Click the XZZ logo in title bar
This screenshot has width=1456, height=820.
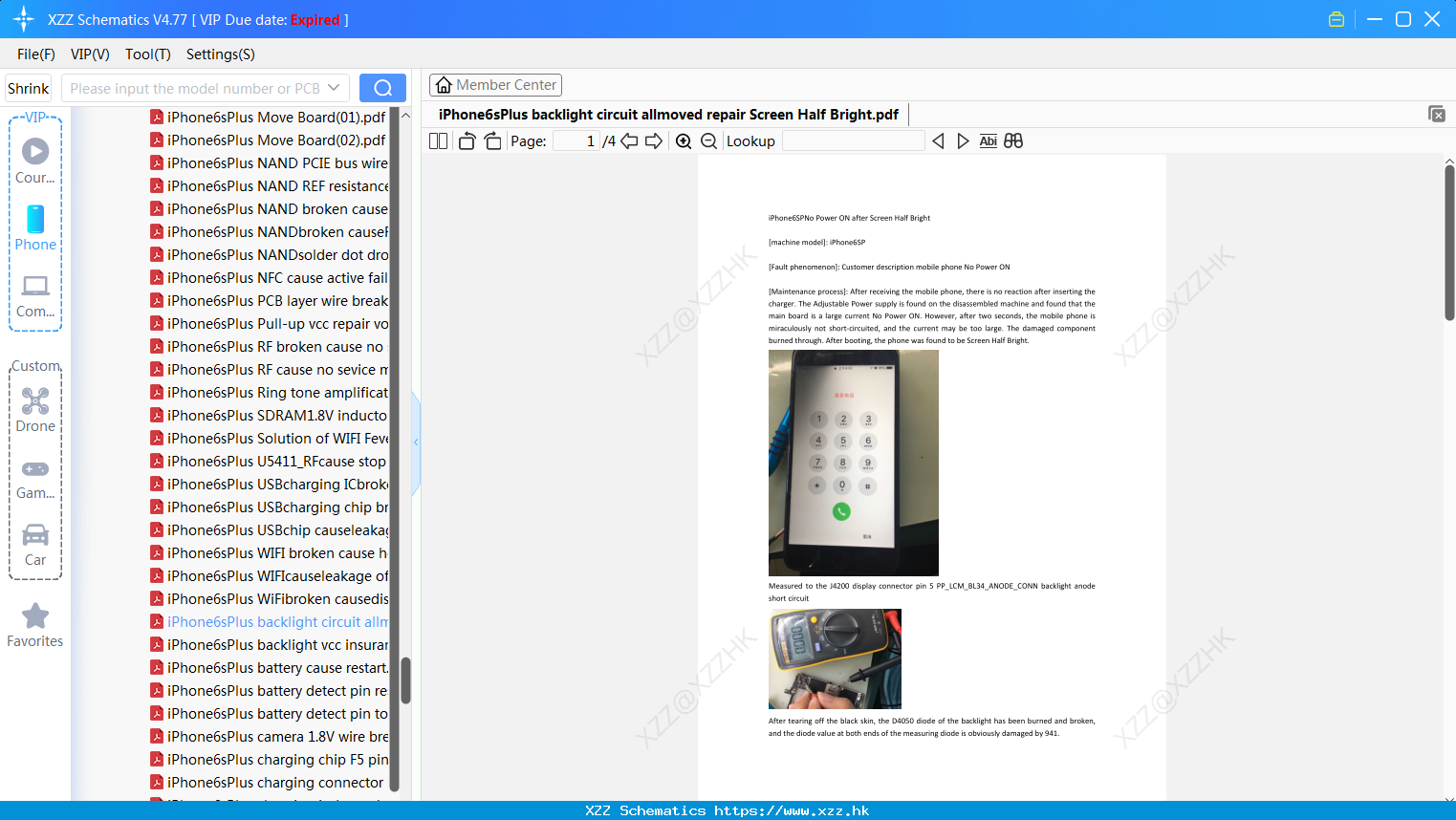[24, 19]
